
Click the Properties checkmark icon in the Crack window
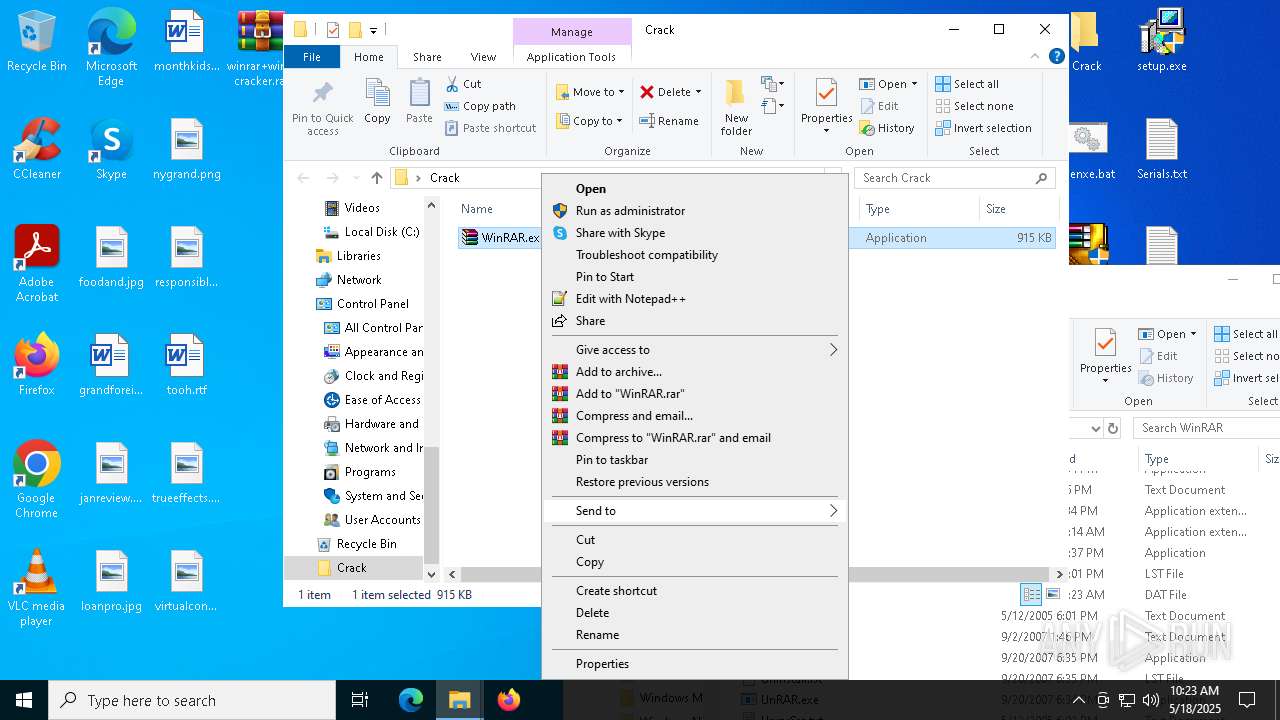[826, 93]
